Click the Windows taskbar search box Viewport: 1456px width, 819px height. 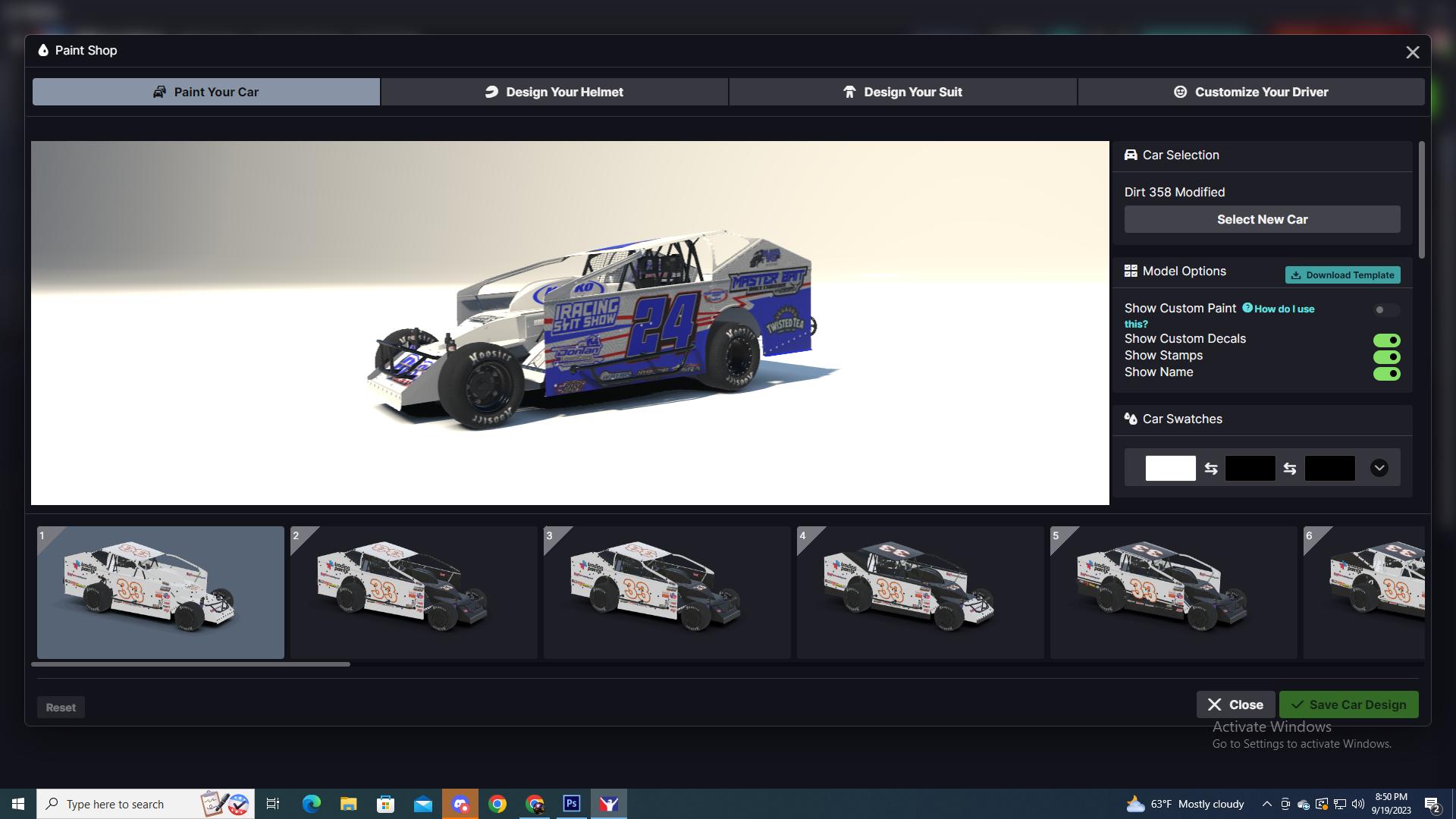point(146,804)
